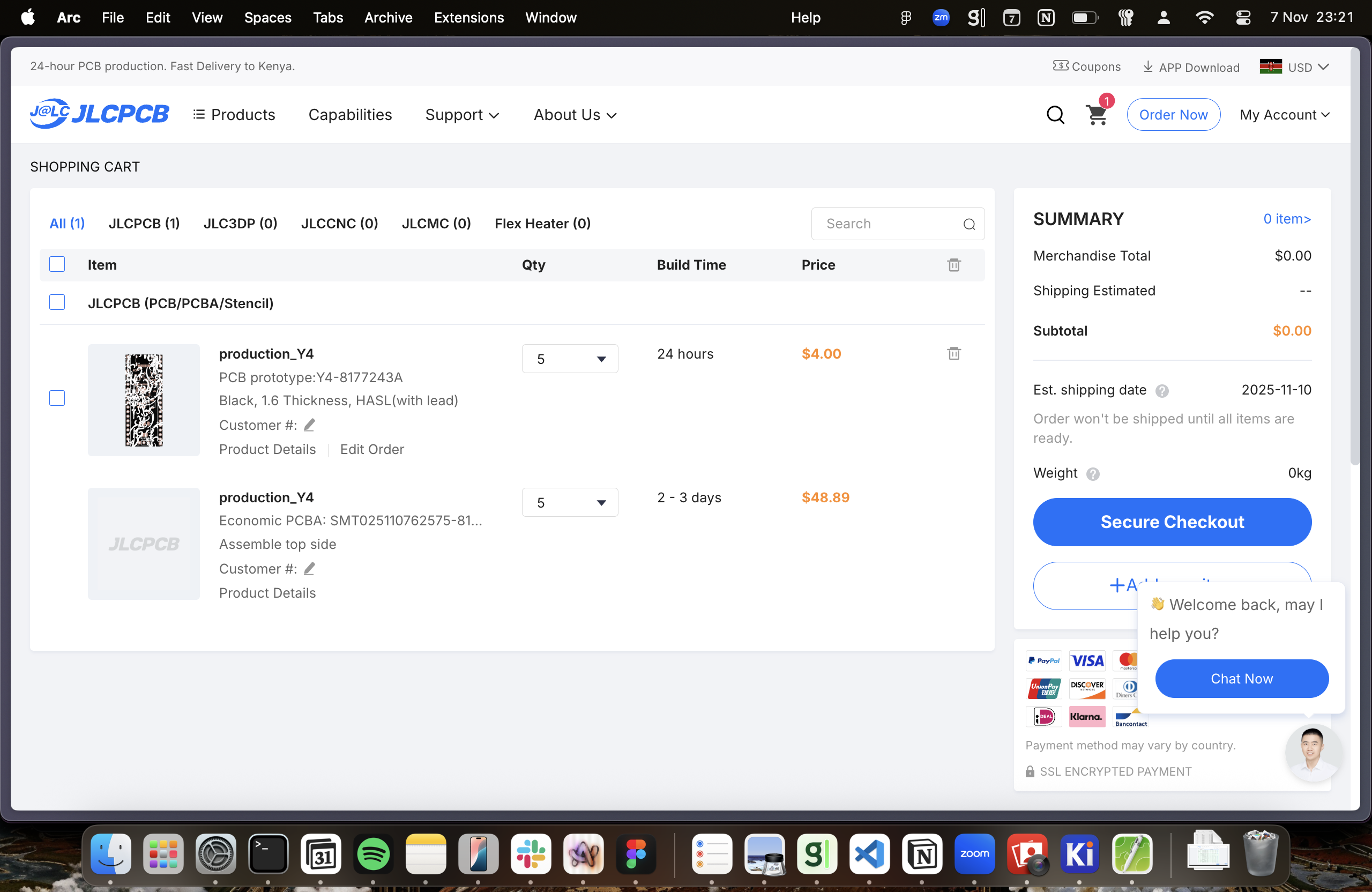The height and width of the screenshot is (892, 1372).
Task: Edit customer number of Economic PCBA item
Action: tap(310, 569)
